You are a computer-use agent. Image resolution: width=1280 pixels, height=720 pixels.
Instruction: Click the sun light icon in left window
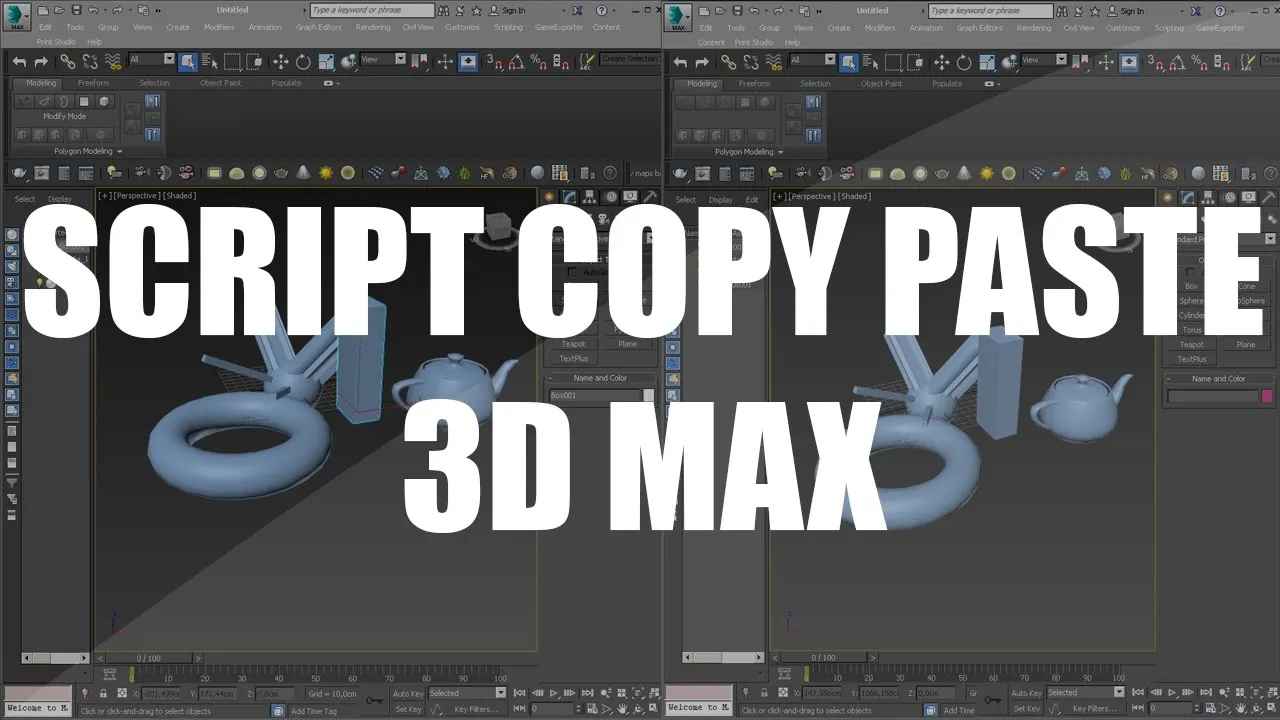point(326,173)
